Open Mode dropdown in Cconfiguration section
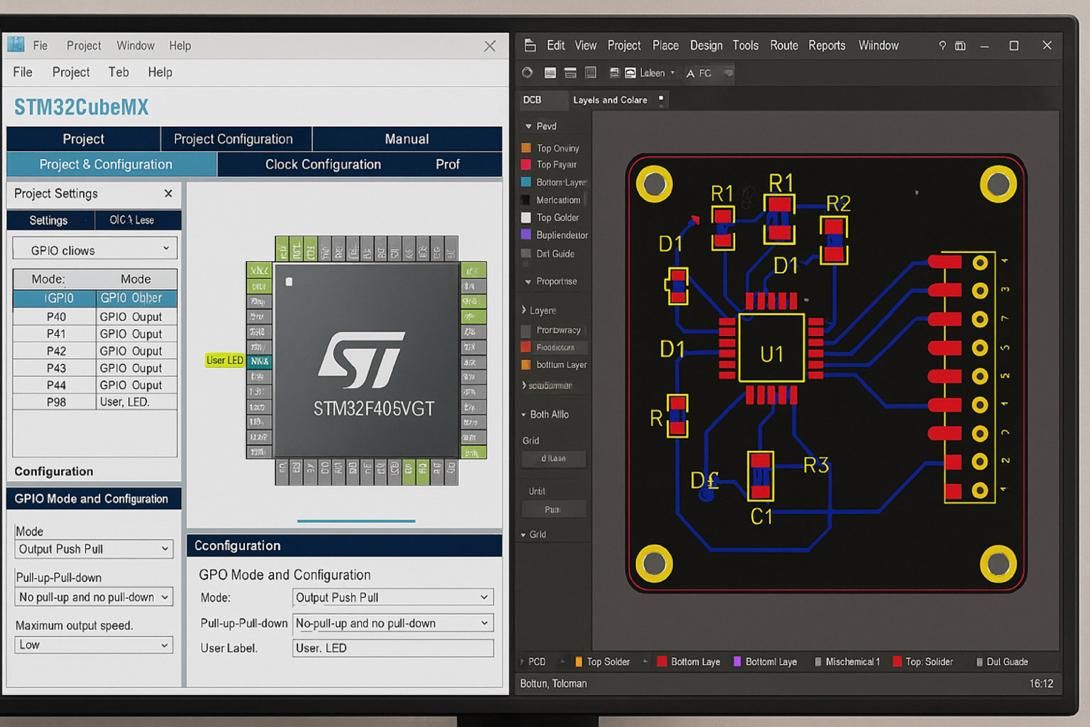 393,597
